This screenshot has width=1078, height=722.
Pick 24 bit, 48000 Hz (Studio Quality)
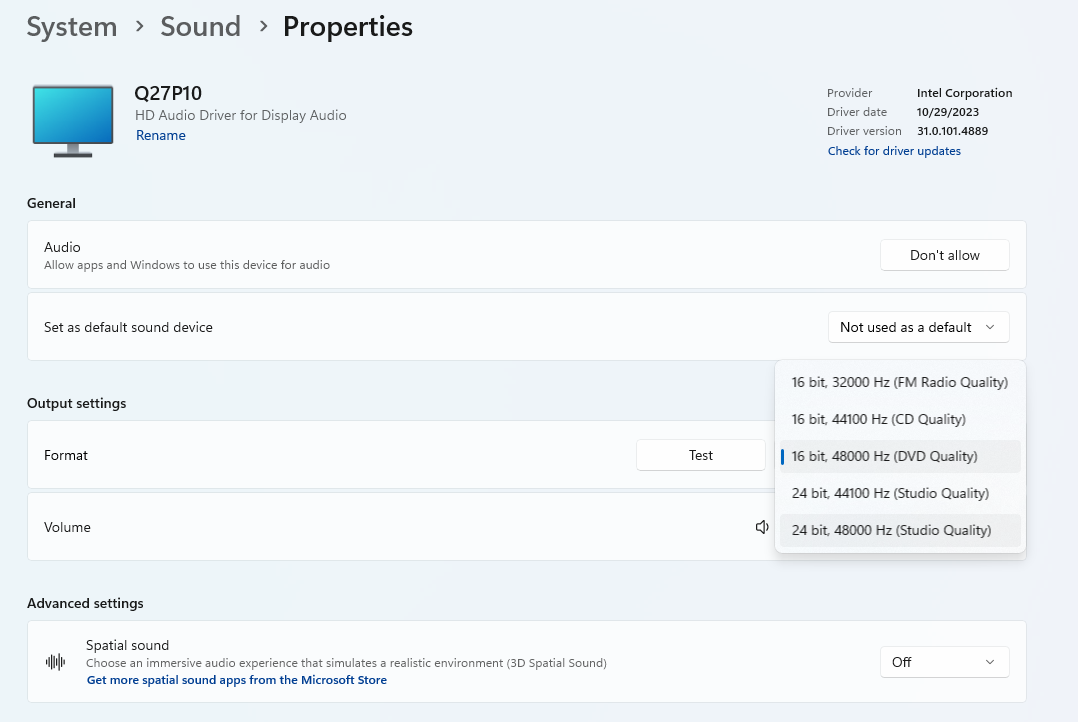coord(900,531)
